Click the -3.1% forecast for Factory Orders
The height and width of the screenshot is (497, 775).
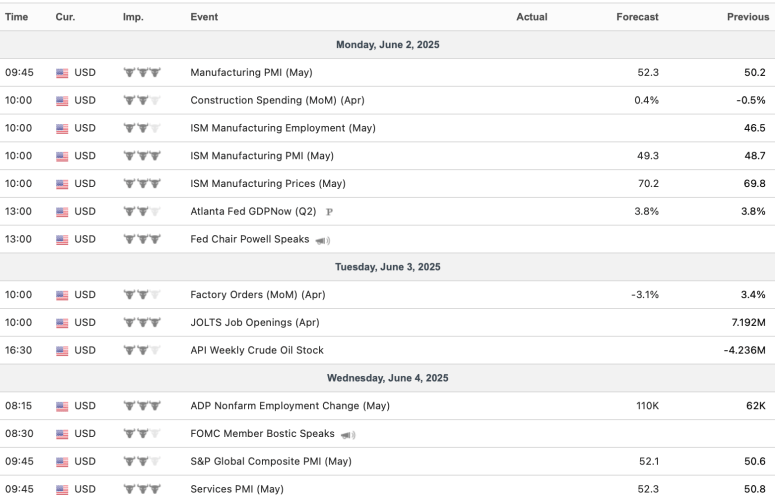point(645,295)
